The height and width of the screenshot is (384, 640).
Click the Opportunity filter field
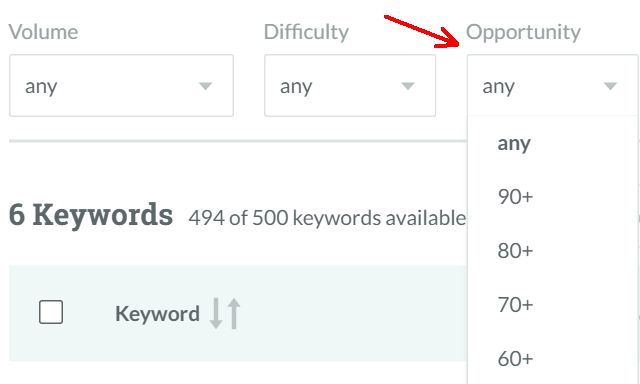(x=552, y=86)
